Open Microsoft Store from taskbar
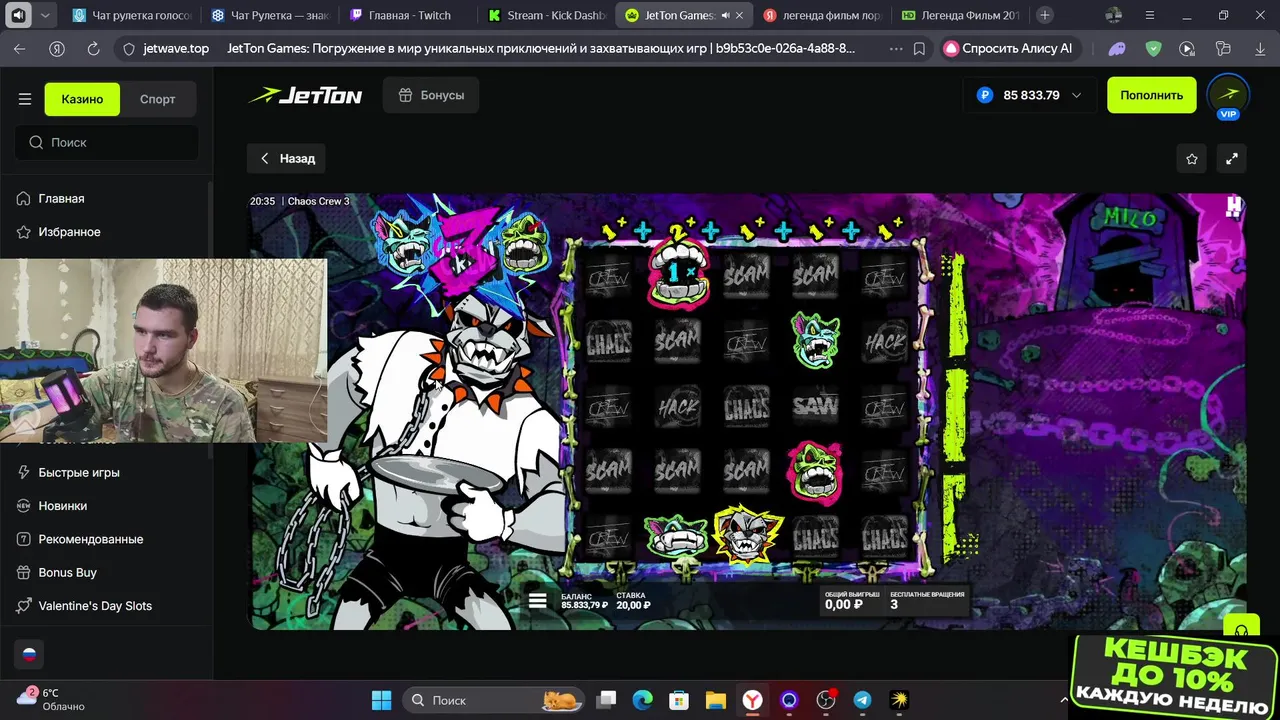This screenshot has width=1280, height=720. tap(679, 700)
